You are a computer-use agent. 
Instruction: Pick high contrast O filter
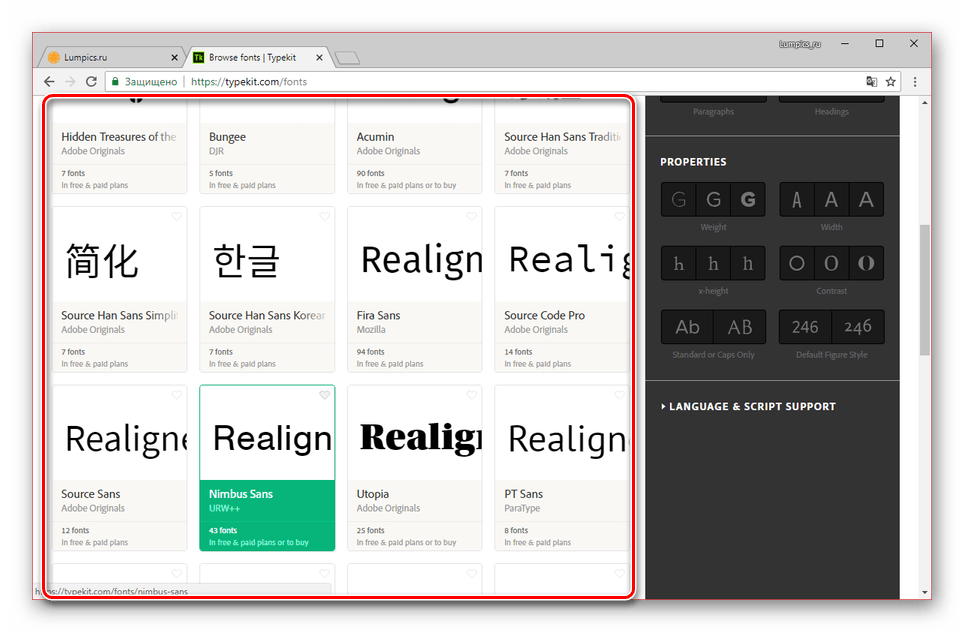click(x=866, y=263)
